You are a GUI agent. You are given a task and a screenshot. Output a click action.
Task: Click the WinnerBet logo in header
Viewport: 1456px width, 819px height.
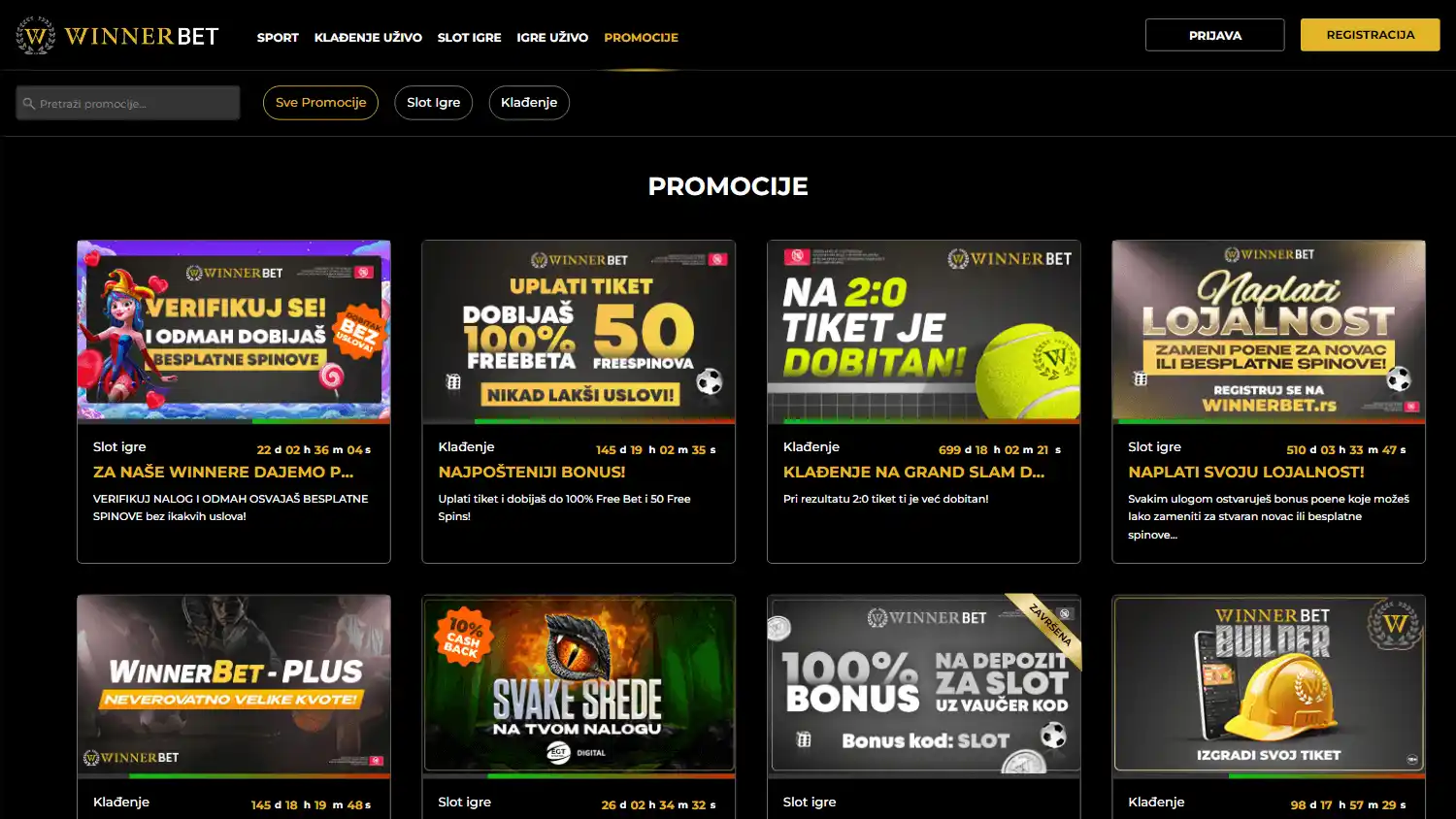(x=117, y=36)
